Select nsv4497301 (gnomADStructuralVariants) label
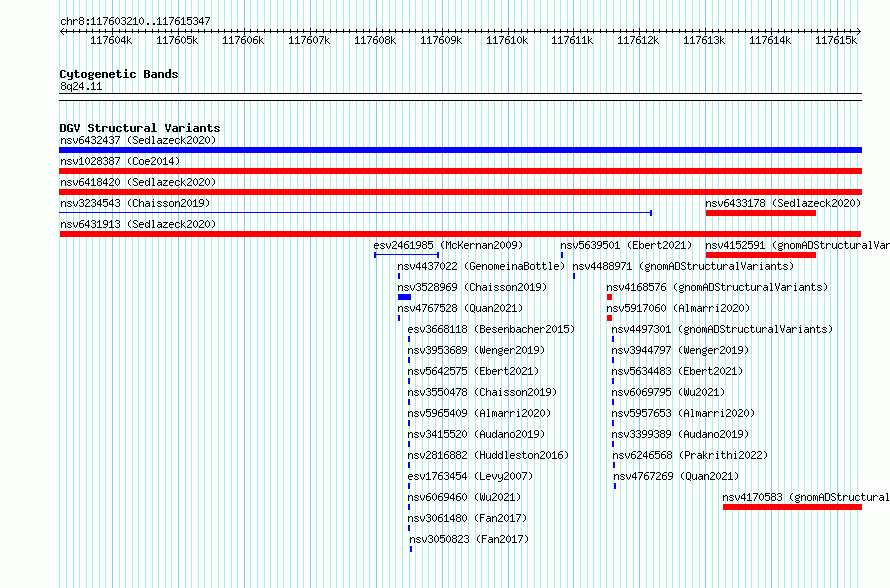This screenshot has height=588, width=890. [x=722, y=329]
